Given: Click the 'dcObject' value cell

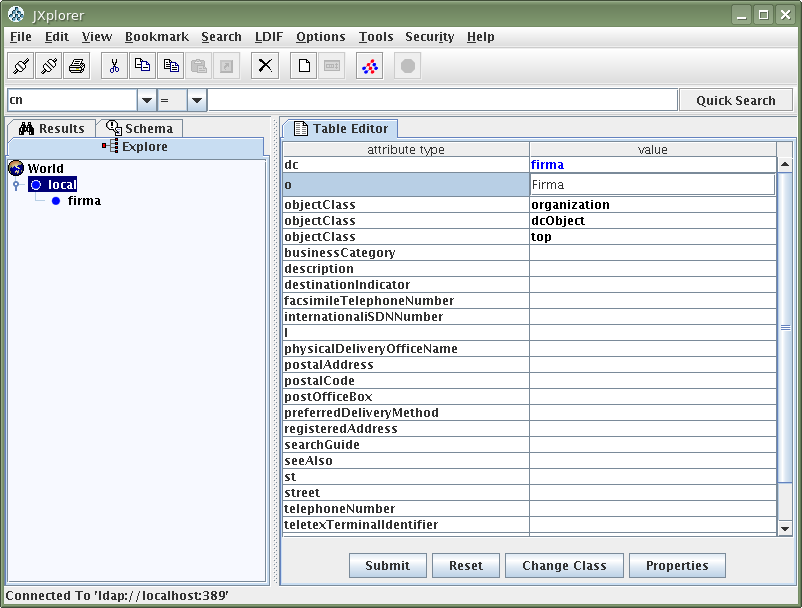Looking at the screenshot, I should tap(653, 220).
